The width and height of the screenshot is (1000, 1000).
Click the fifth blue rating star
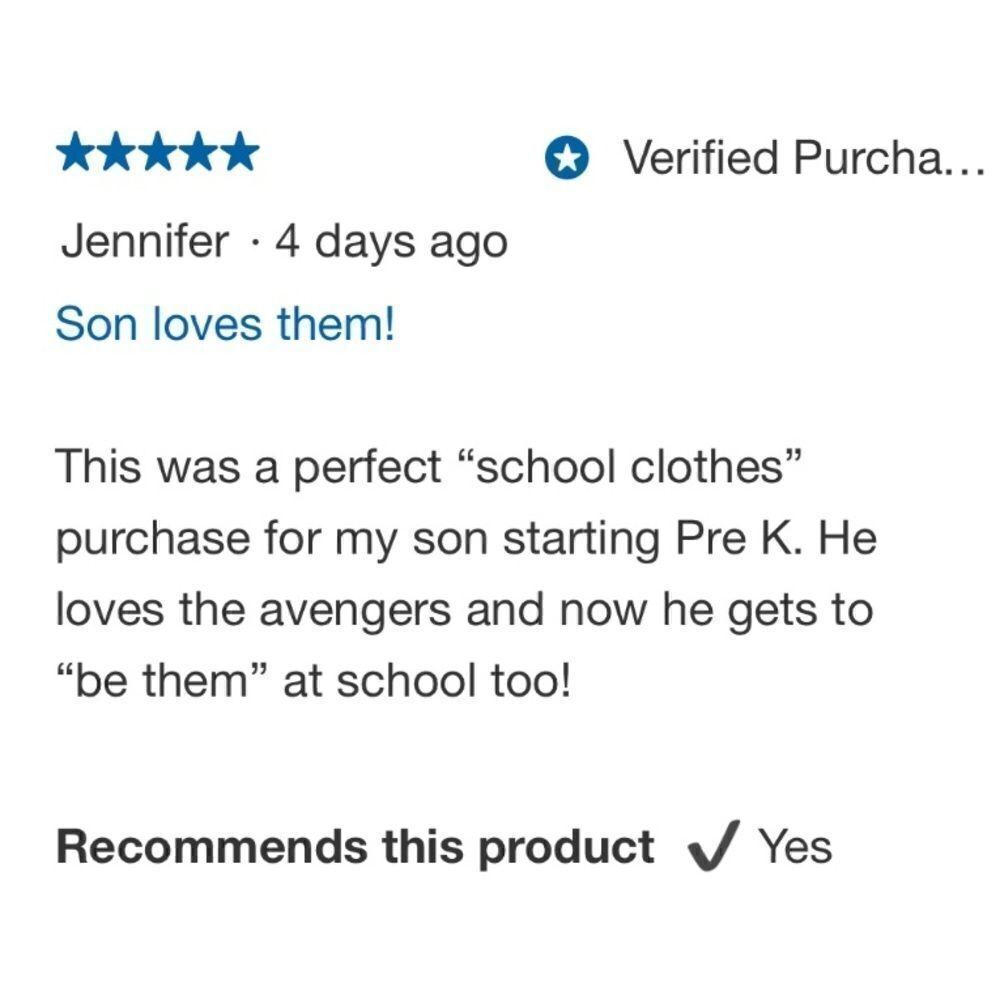pyautogui.click(x=240, y=152)
